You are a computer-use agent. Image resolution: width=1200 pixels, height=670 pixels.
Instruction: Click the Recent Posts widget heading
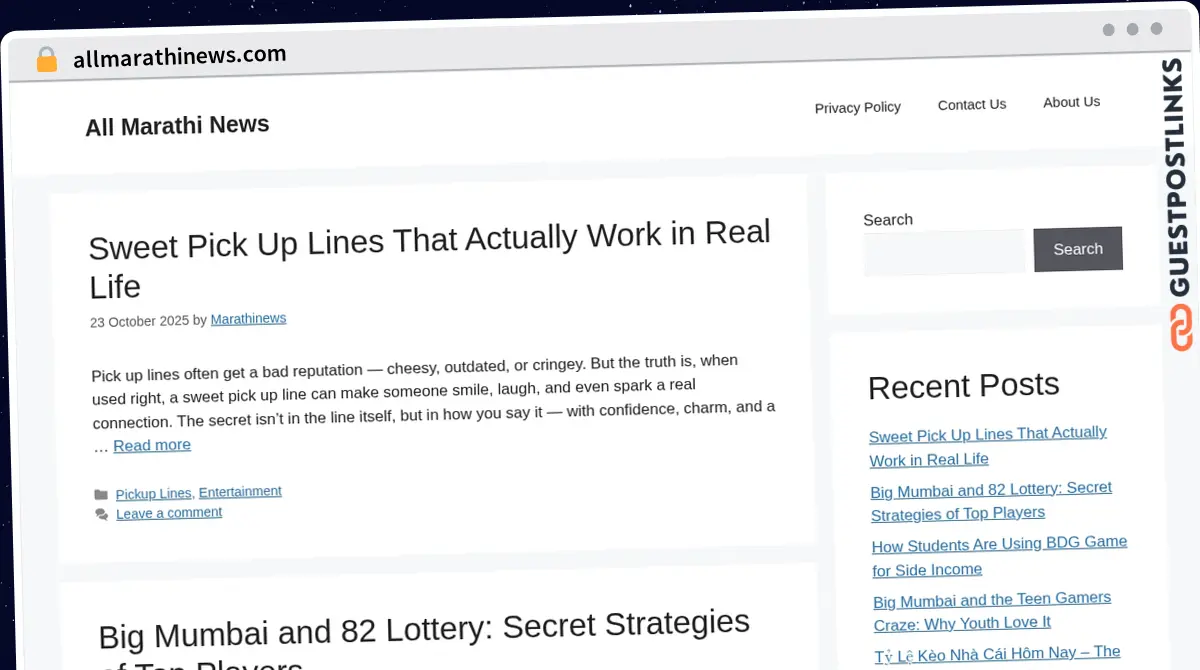pyautogui.click(x=963, y=385)
